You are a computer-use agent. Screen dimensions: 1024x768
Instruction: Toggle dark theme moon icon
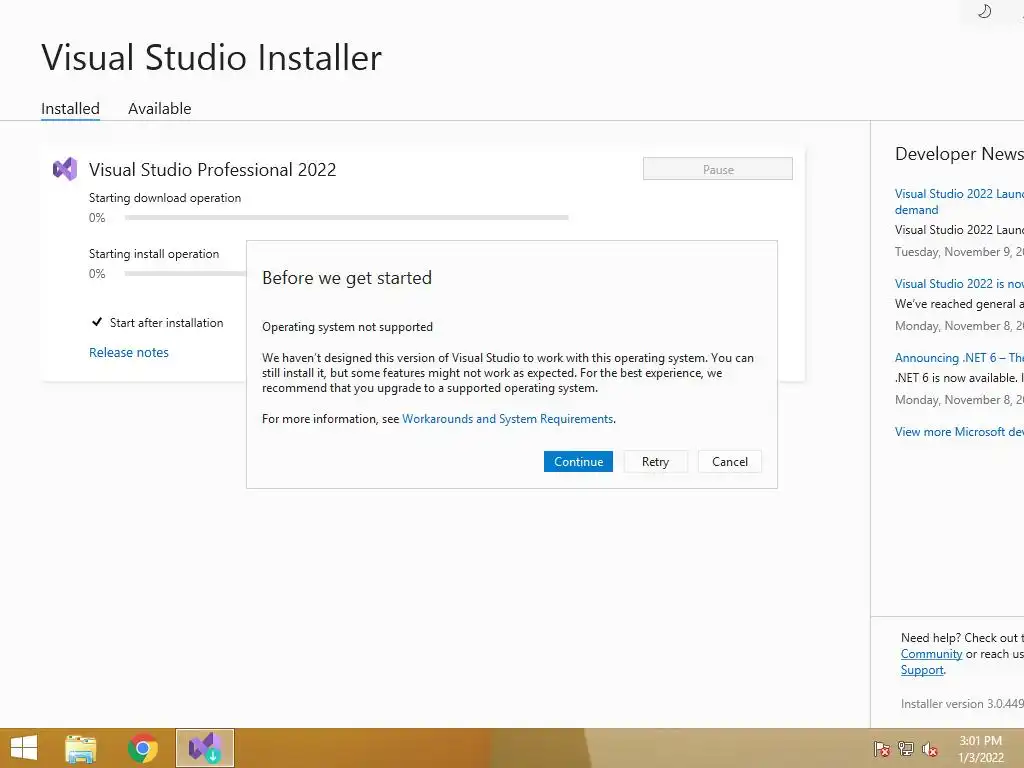pyautogui.click(x=984, y=11)
